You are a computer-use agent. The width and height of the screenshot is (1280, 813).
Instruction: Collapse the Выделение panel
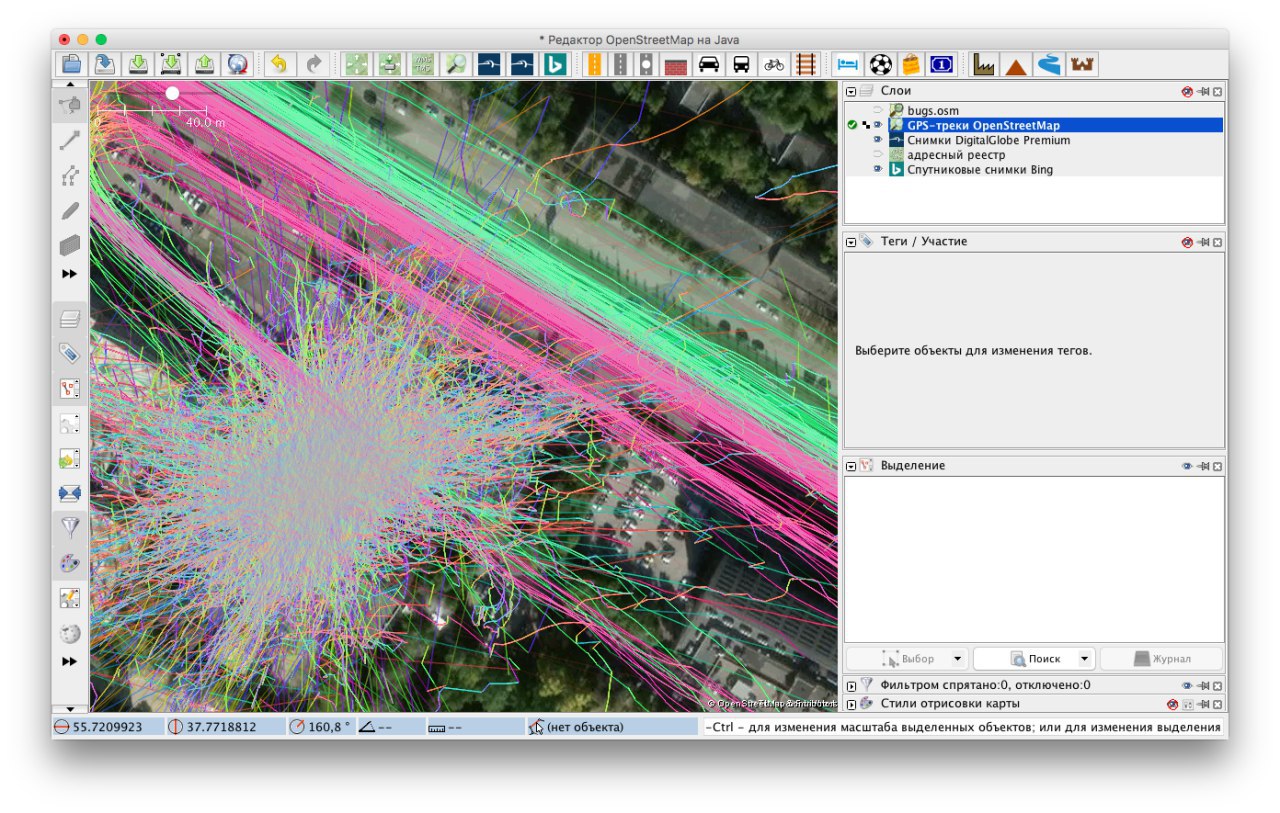tap(851, 466)
